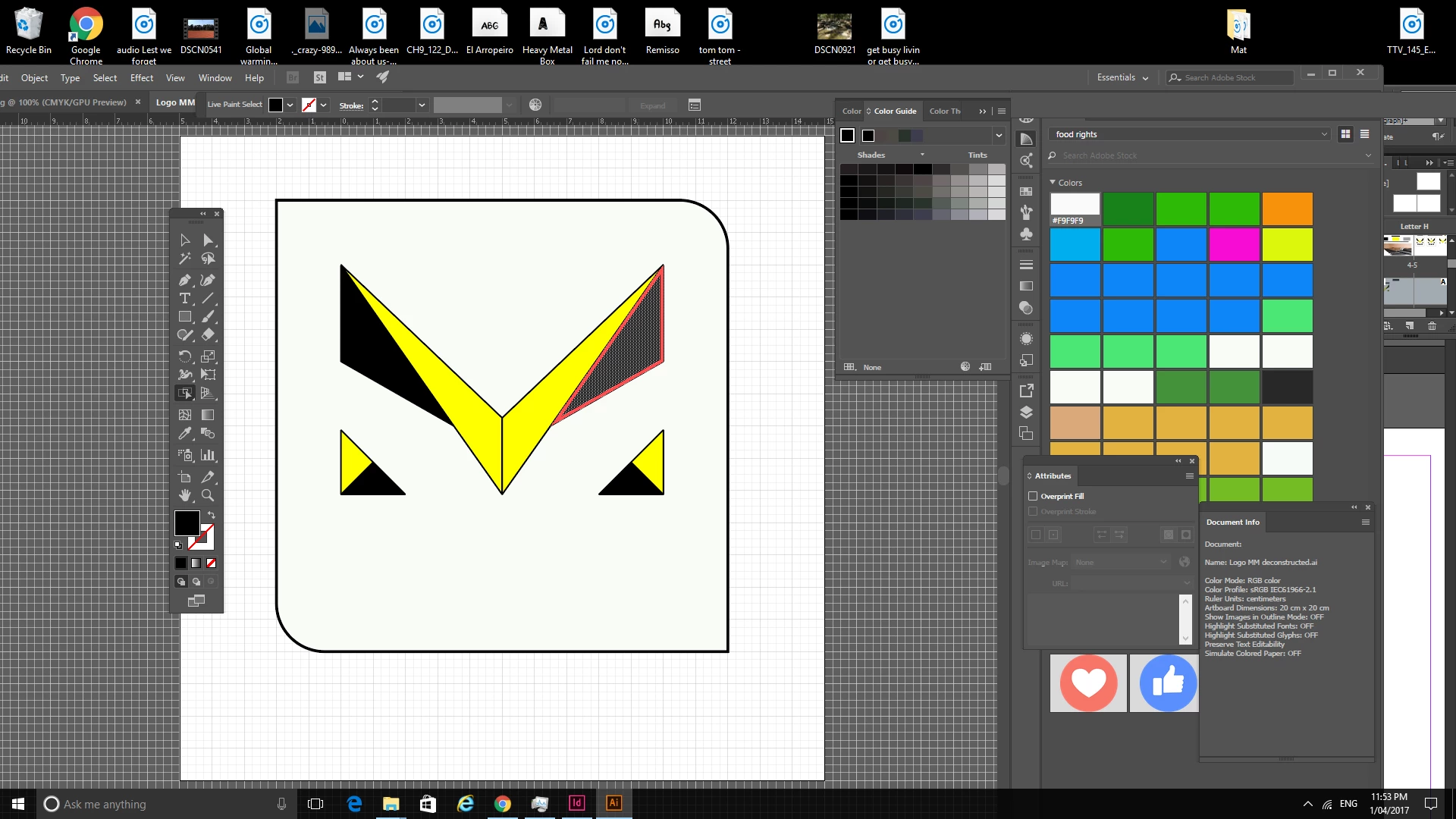Screen dimensions: 1456x819
Task: Select the Column Graph tool
Action: pyautogui.click(x=208, y=455)
